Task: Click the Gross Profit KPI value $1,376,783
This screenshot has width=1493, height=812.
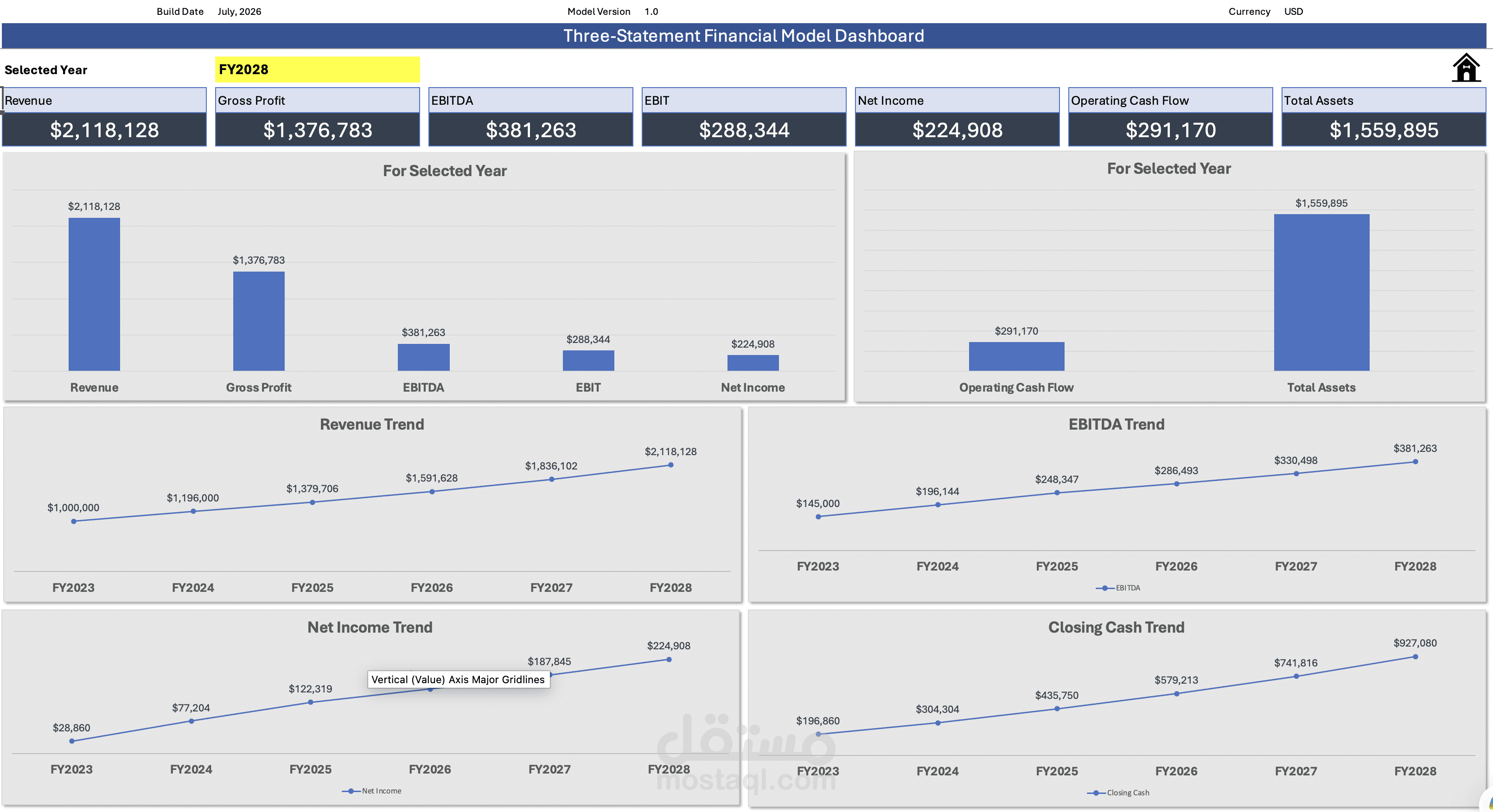Action: point(318,130)
